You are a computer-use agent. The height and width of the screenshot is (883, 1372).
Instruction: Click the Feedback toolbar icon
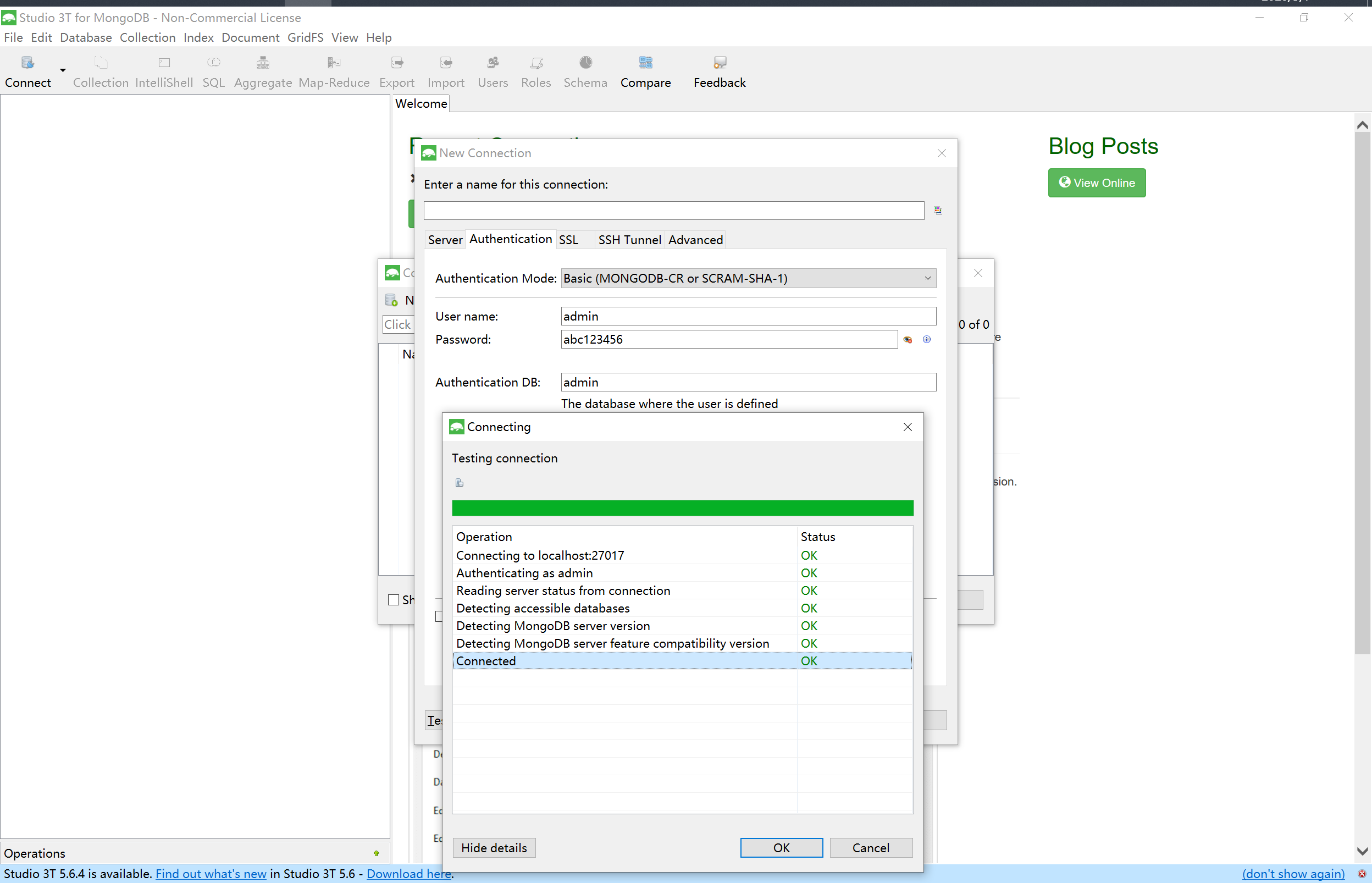[719, 63]
